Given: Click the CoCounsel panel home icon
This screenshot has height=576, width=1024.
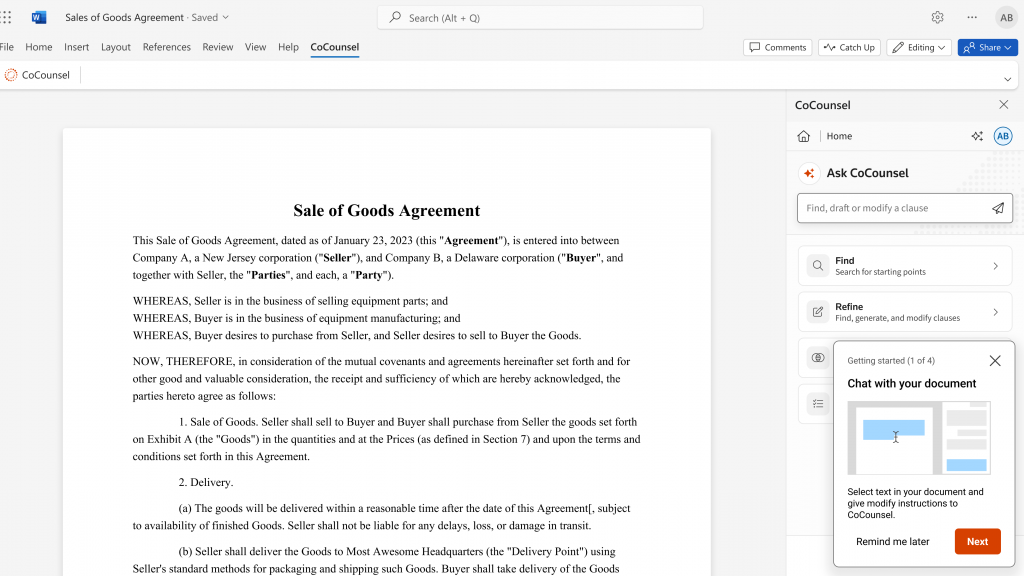Looking at the screenshot, I should tap(804, 136).
